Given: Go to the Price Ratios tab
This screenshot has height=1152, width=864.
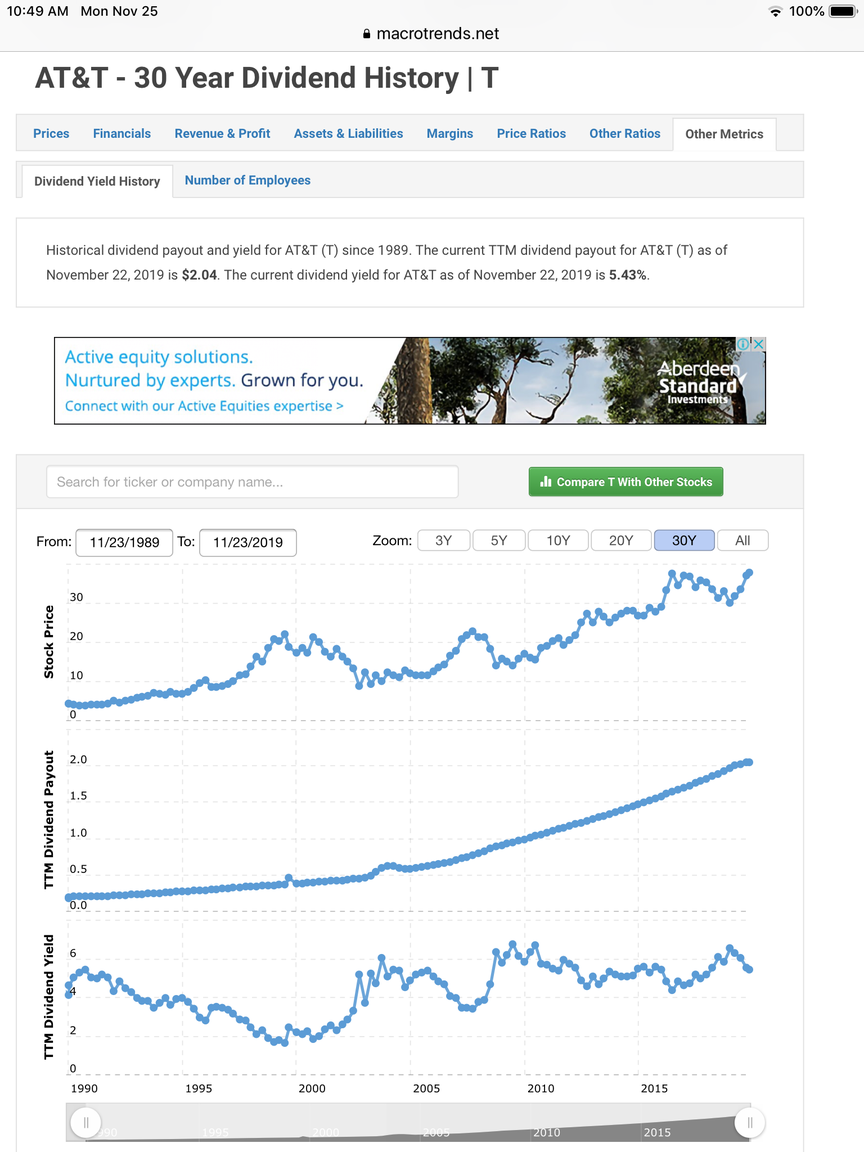Looking at the screenshot, I should 531,134.
